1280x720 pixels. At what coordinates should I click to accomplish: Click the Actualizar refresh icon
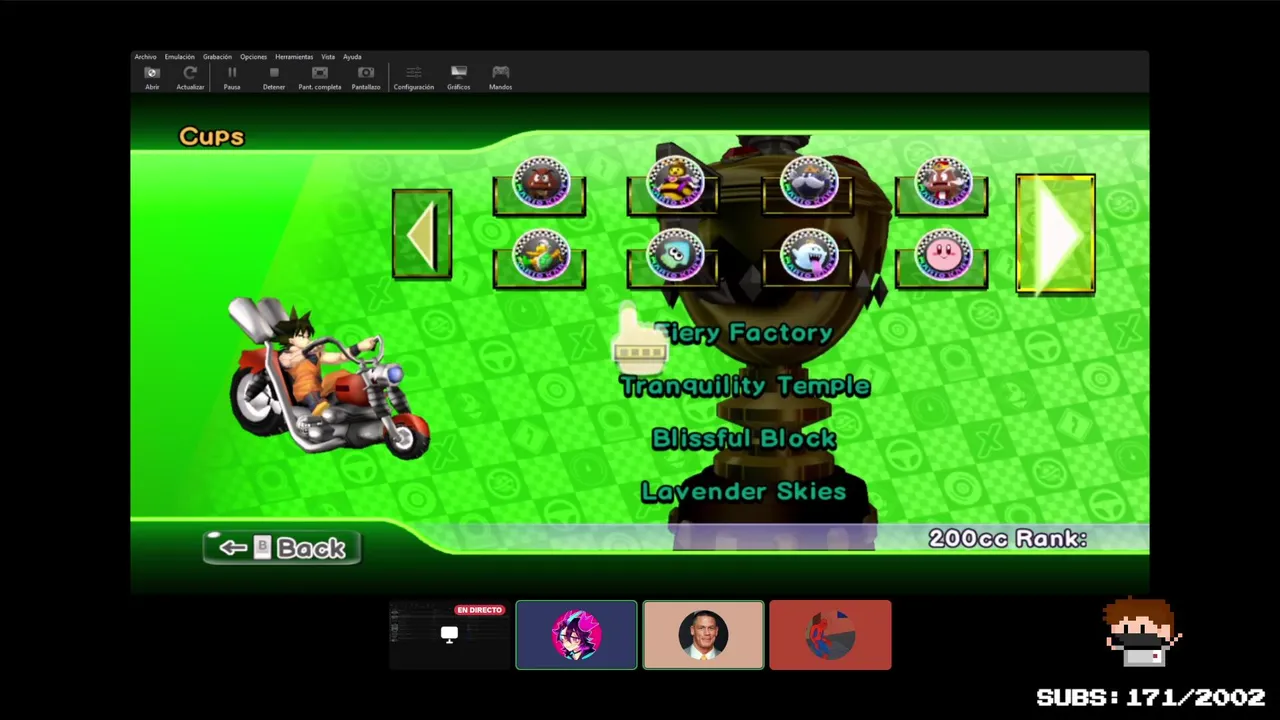pyautogui.click(x=190, y=78)
